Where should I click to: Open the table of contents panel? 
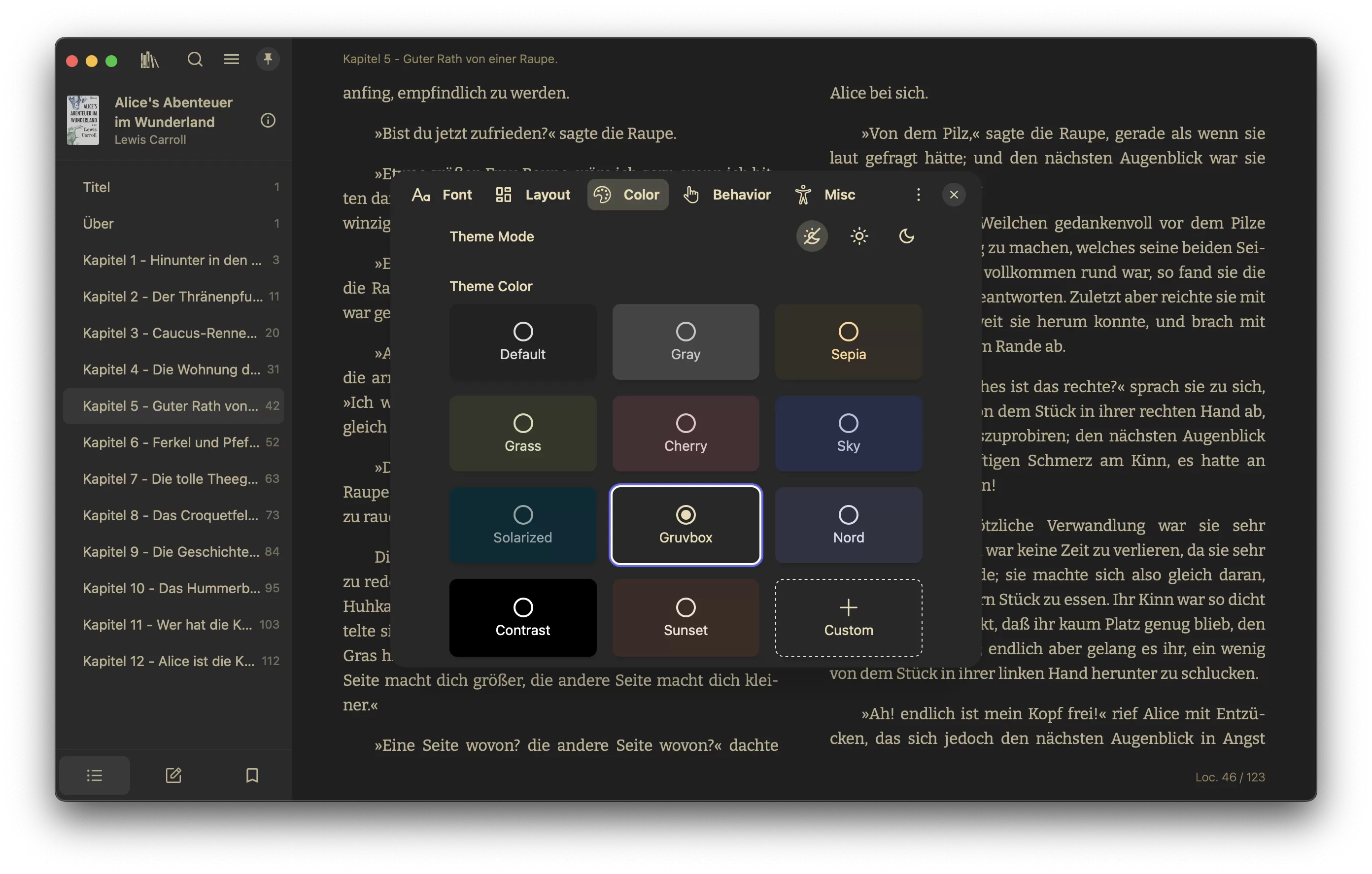tap(94, 775)
